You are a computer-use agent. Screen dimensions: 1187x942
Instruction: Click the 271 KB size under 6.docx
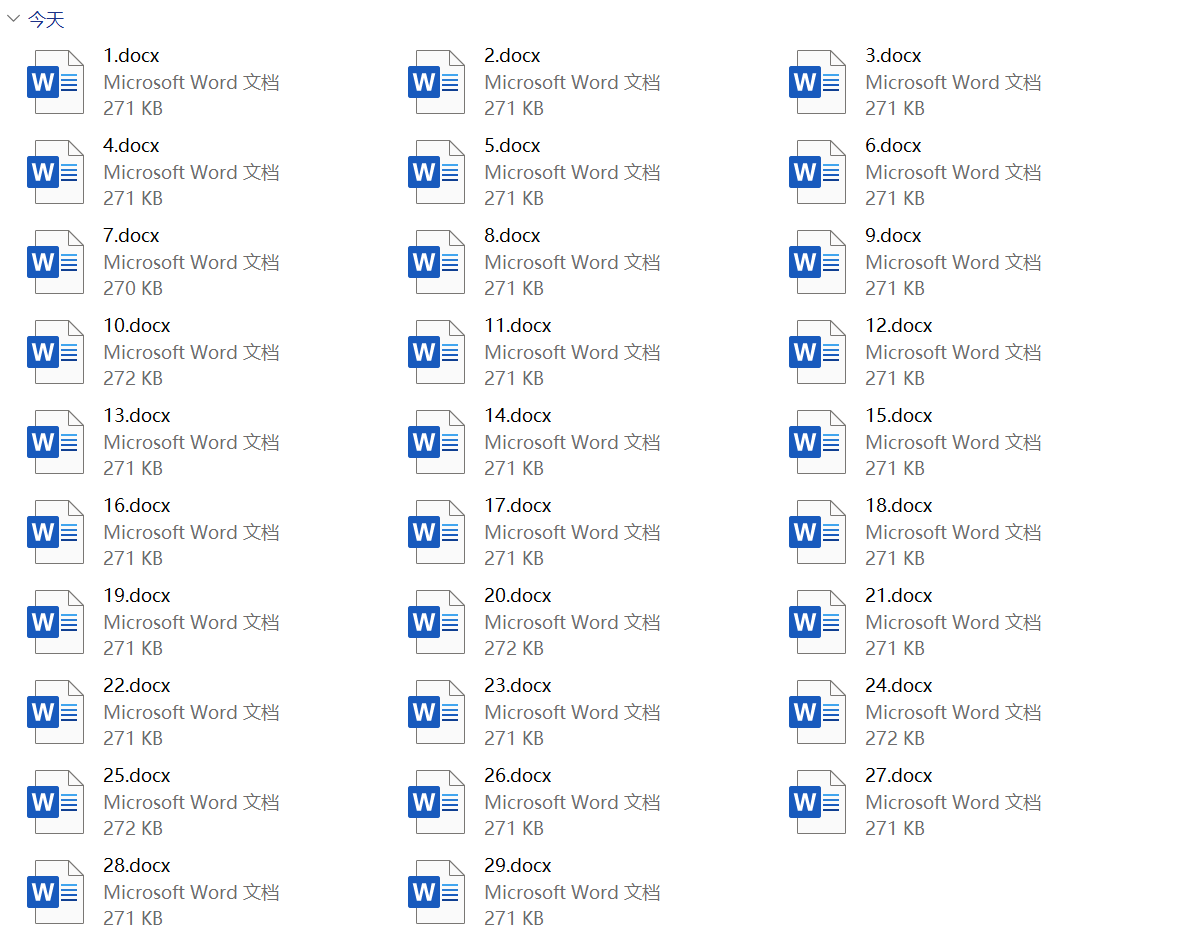click(x=895, y=198)
